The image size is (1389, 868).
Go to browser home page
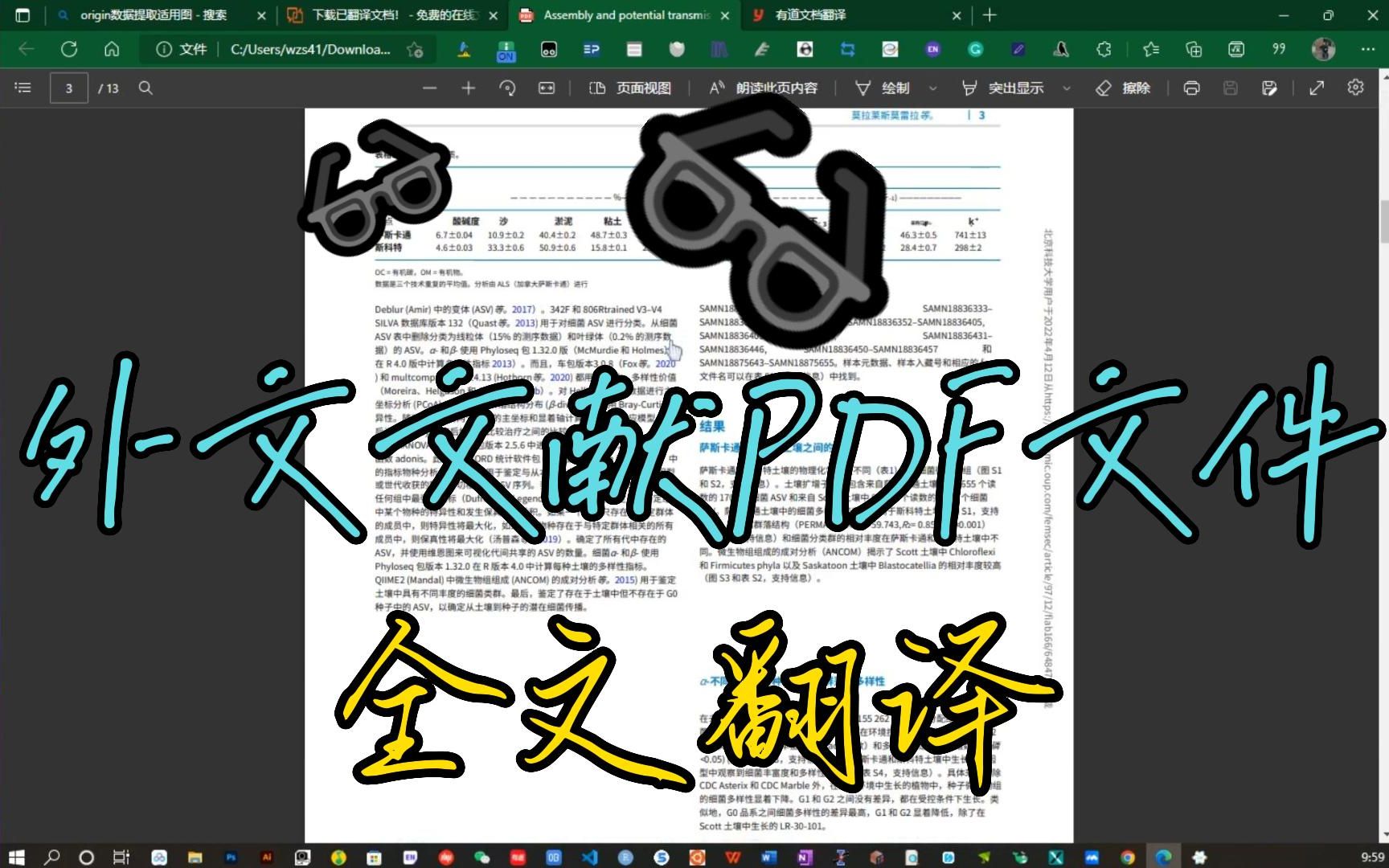point(112,49)
